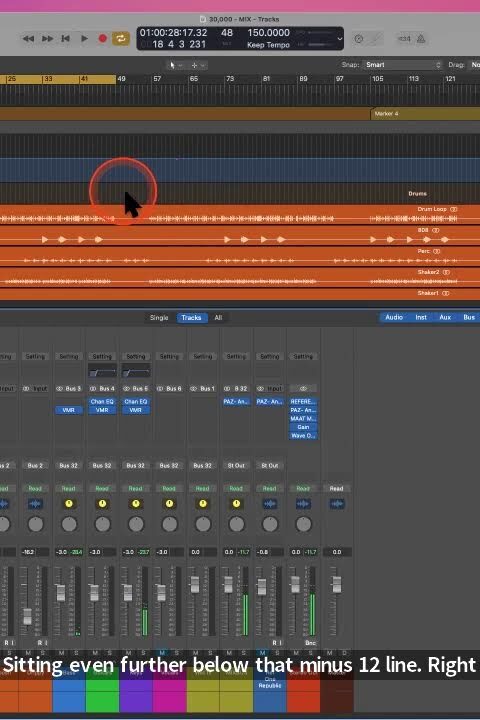This screenshot has height=720, width=480.
Task: Click stereo link icon beside Bus 1 input
Action: click(194, 389)
